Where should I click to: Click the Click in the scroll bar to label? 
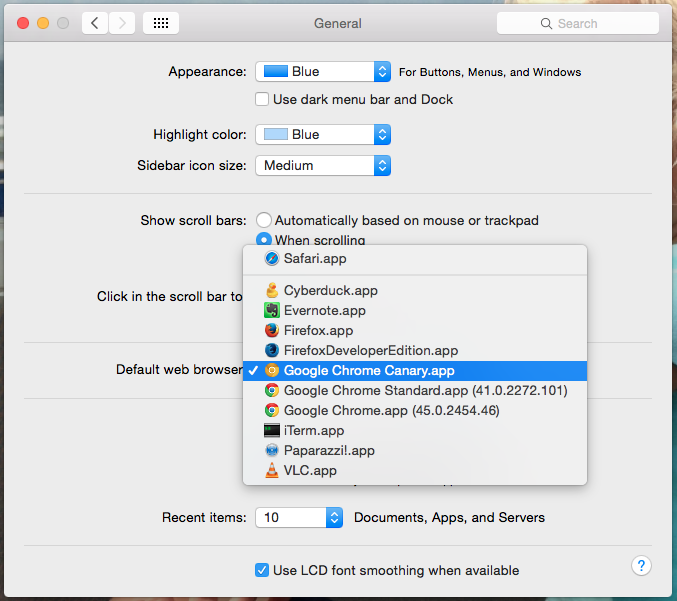point(170,297)
